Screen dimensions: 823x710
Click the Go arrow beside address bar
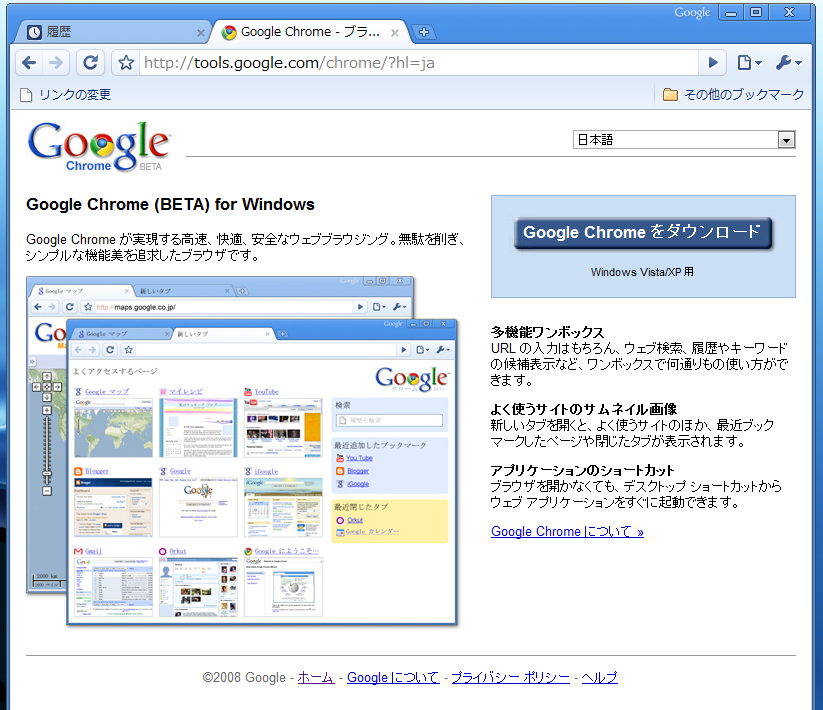(x=713, y=63)
